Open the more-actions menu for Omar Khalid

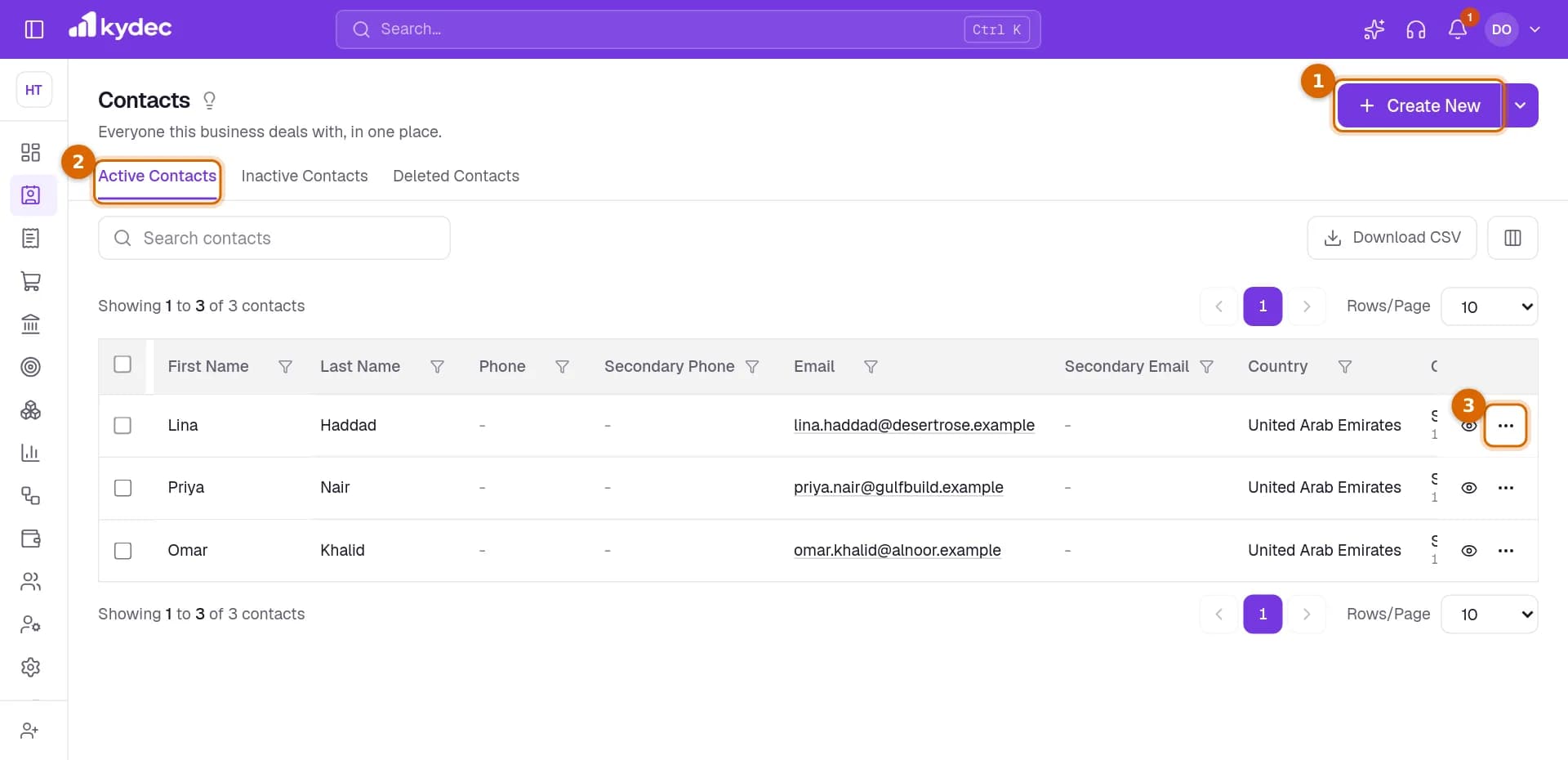1506,551
